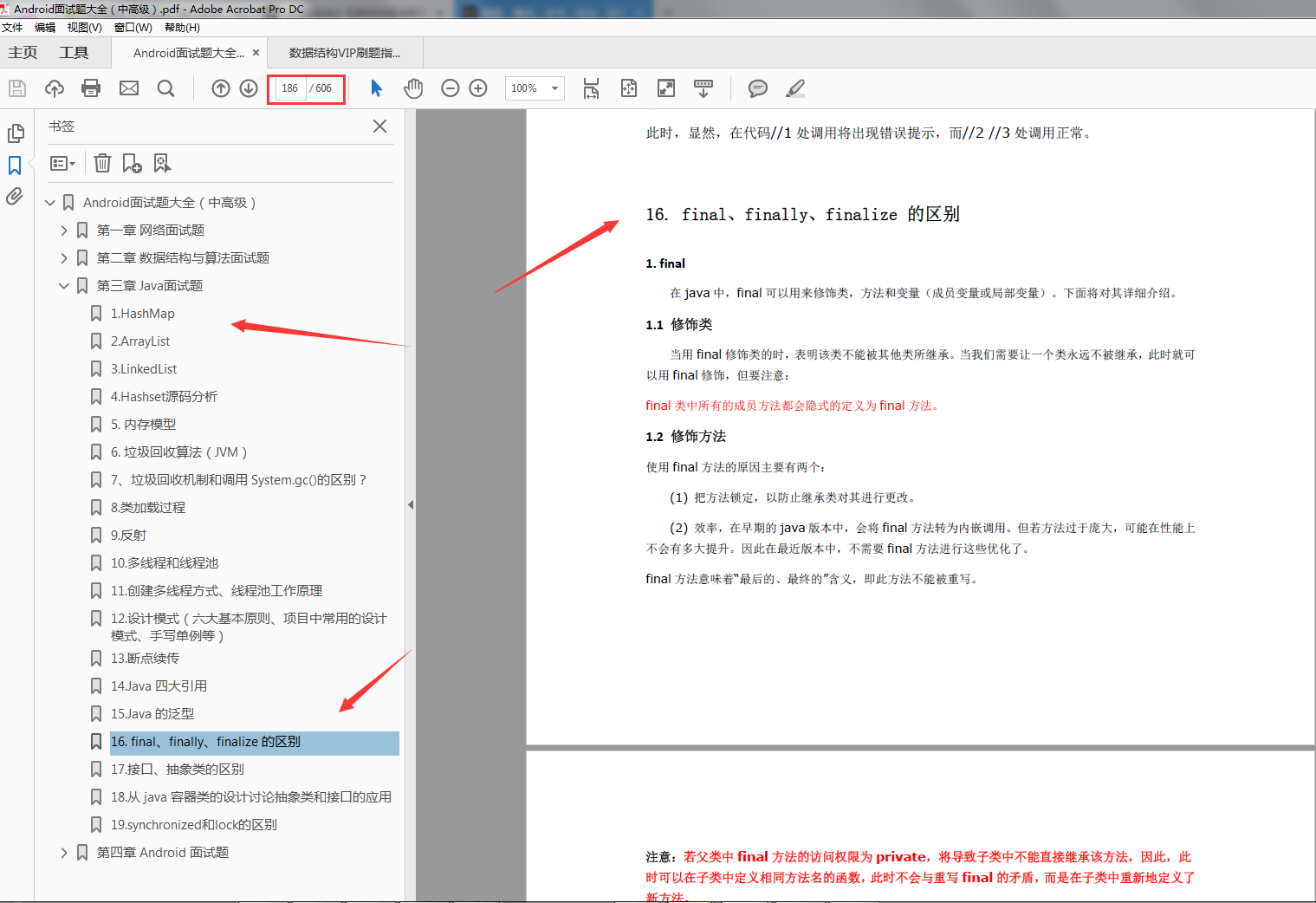Click the fit-width scrolling icon
The width and height of the screenshot is (1316, 903).
pos(591,88)
